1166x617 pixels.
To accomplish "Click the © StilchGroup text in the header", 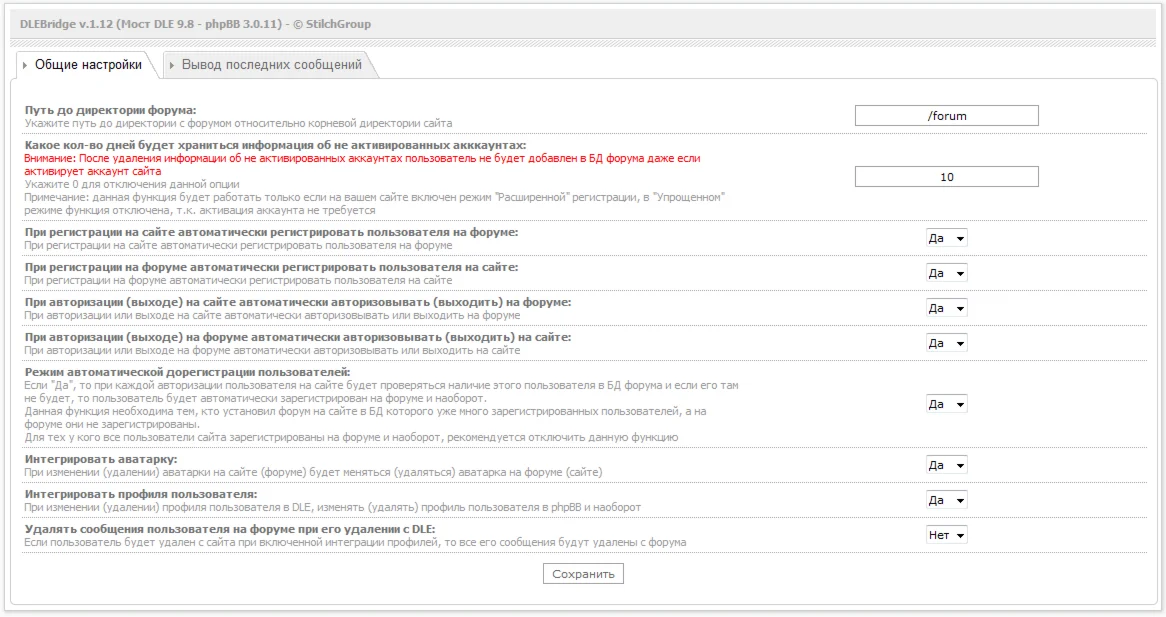I will pyautogui.click(x=332, y=23).
